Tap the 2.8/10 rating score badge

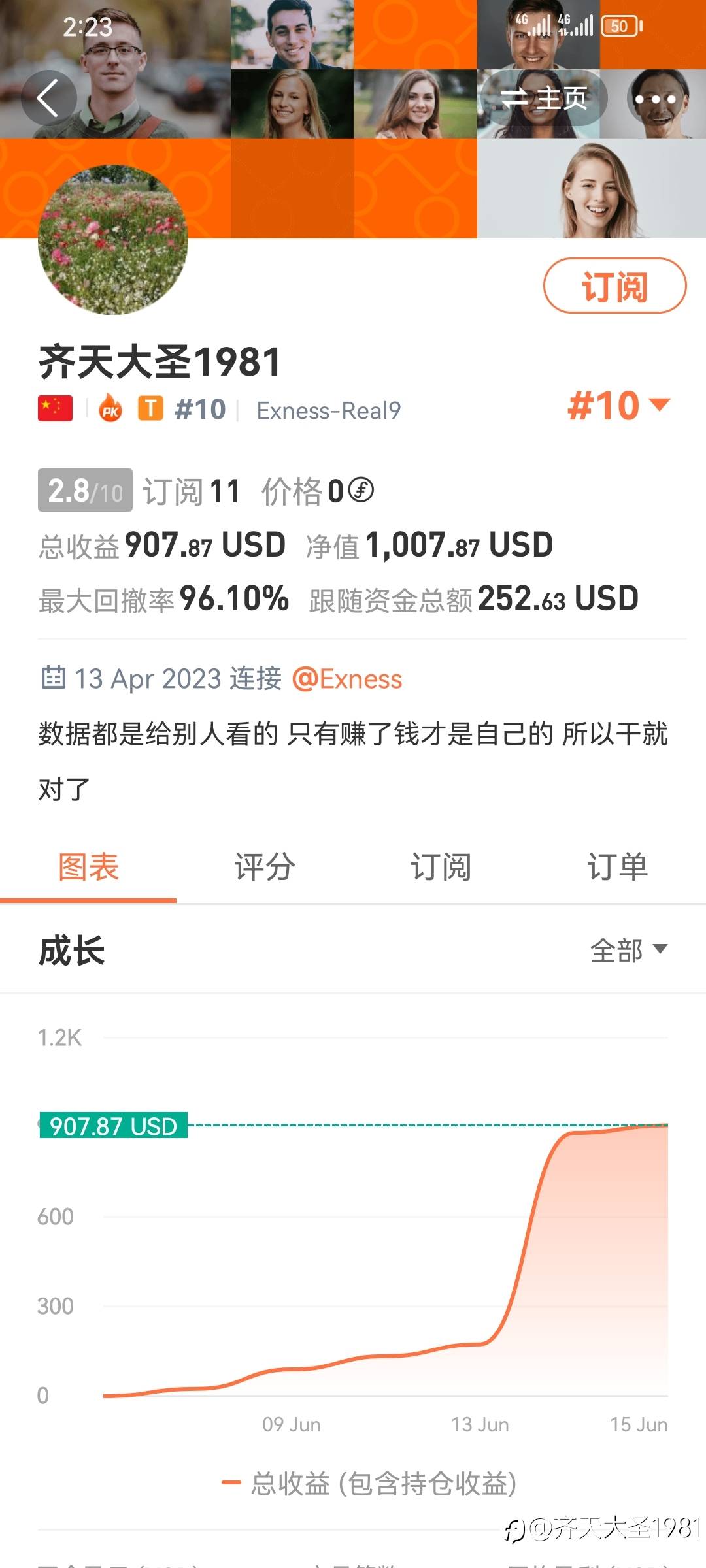[85, 490]
